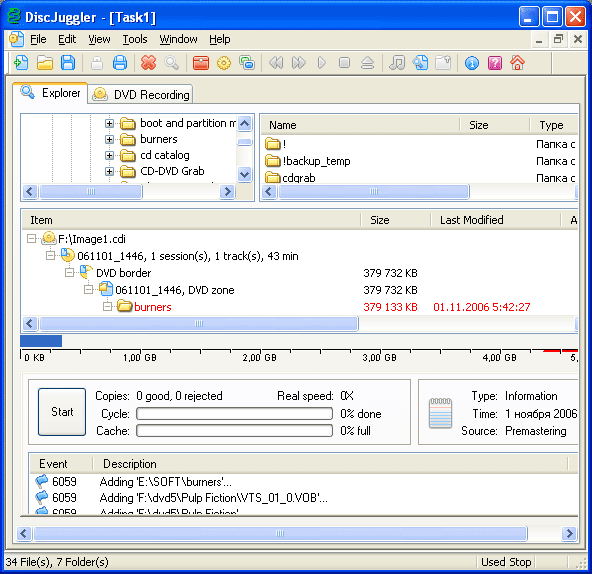Image resolution: width=592 pixels, height=574 pixels.
Task: Click the padlock toolbar icon
Action: click(97, 63)
